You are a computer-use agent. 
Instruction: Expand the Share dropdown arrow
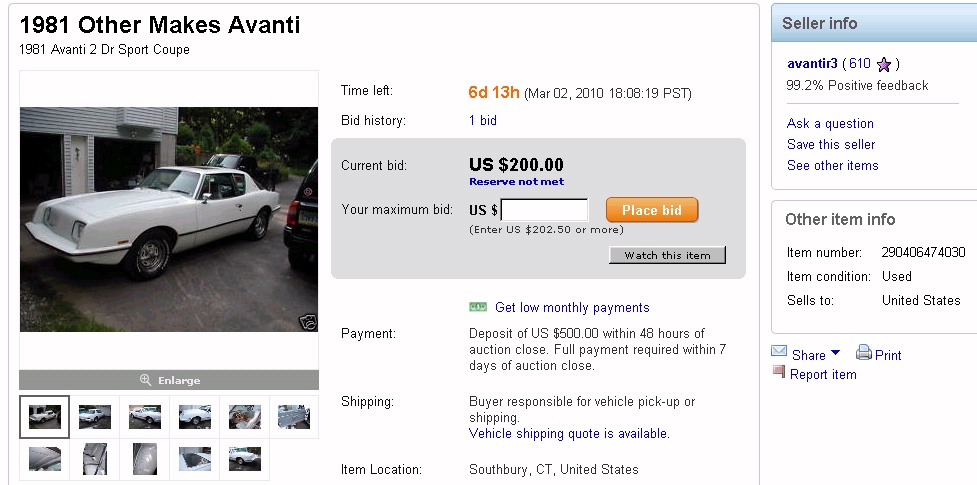(835, 353)
